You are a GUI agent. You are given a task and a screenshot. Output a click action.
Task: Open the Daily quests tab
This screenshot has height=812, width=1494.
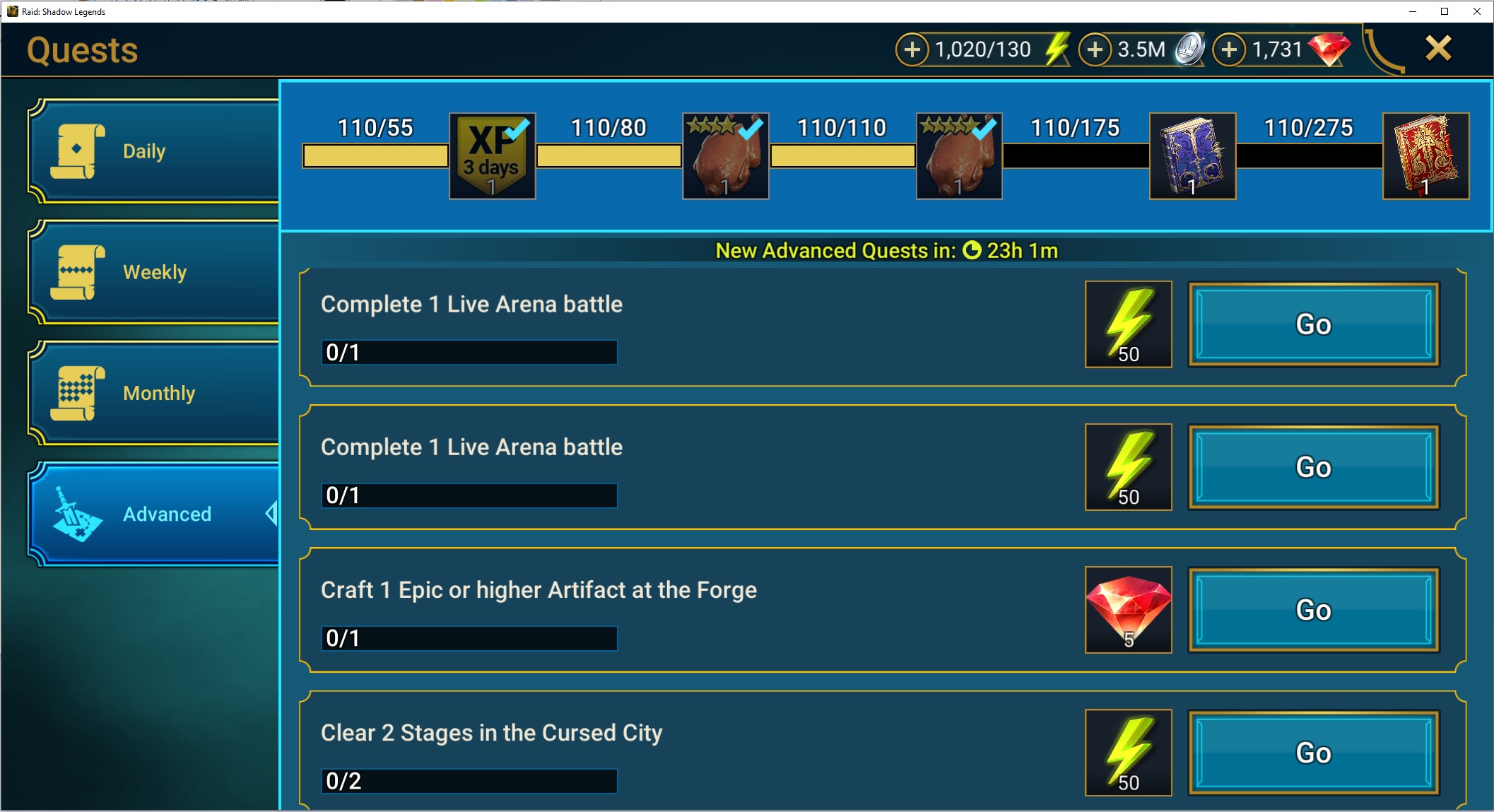(154, 151)
